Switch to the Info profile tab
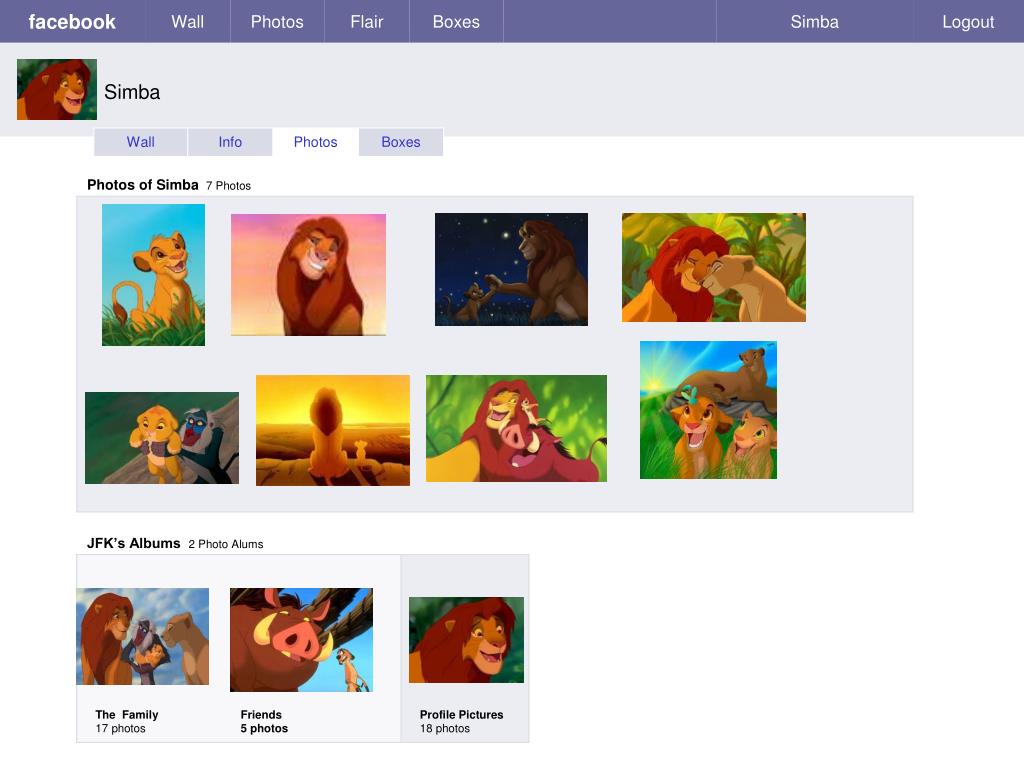 click(230, 142)
